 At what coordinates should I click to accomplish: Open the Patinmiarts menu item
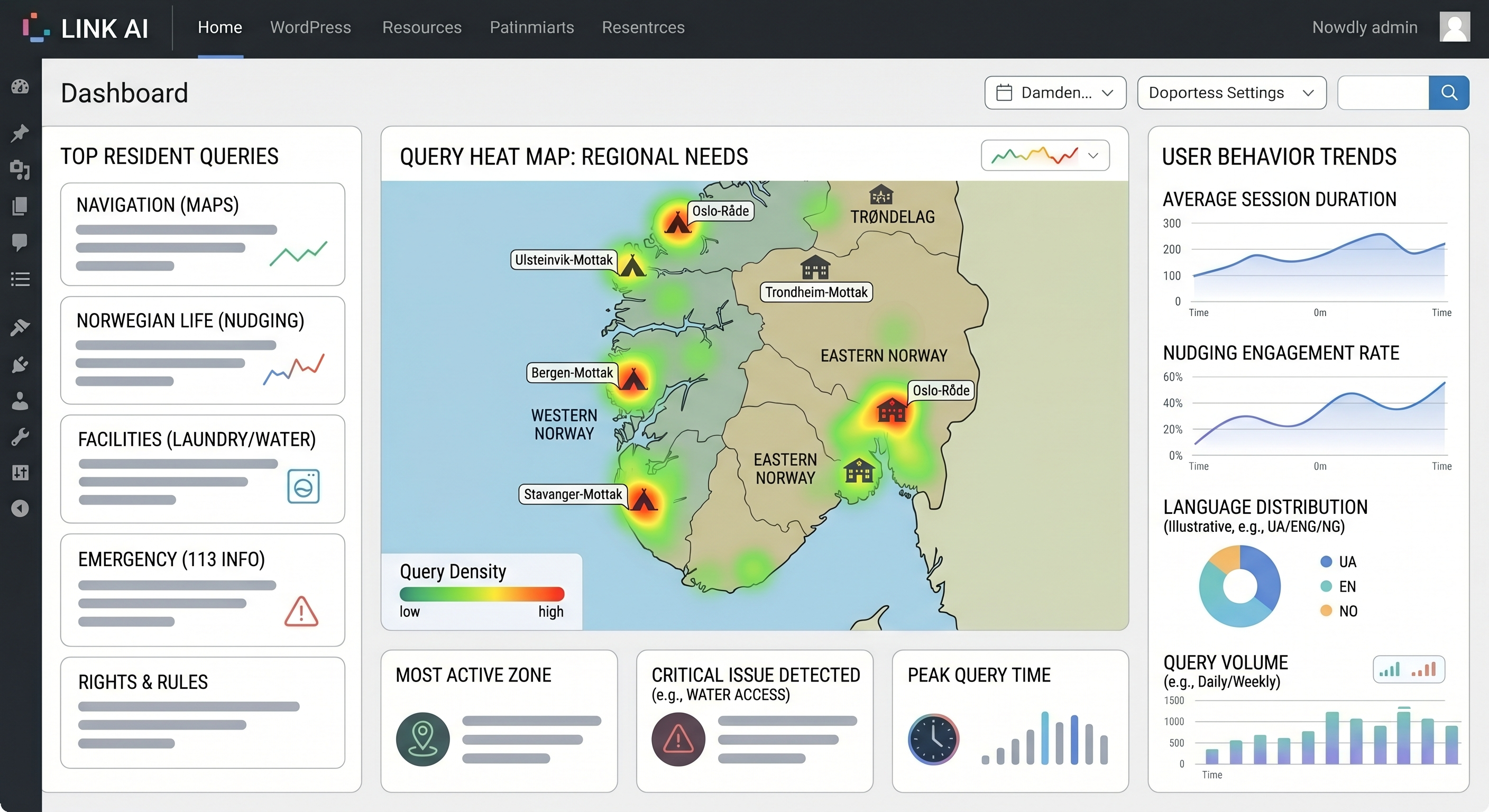(x=532, y=27)
